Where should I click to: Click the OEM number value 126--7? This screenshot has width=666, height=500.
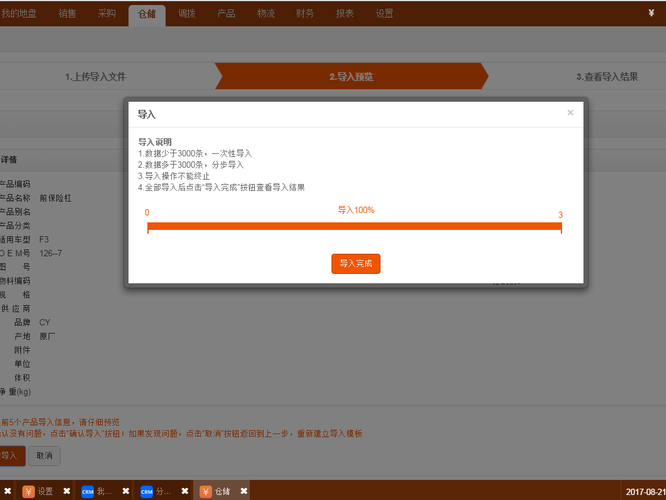pos(51,254)
